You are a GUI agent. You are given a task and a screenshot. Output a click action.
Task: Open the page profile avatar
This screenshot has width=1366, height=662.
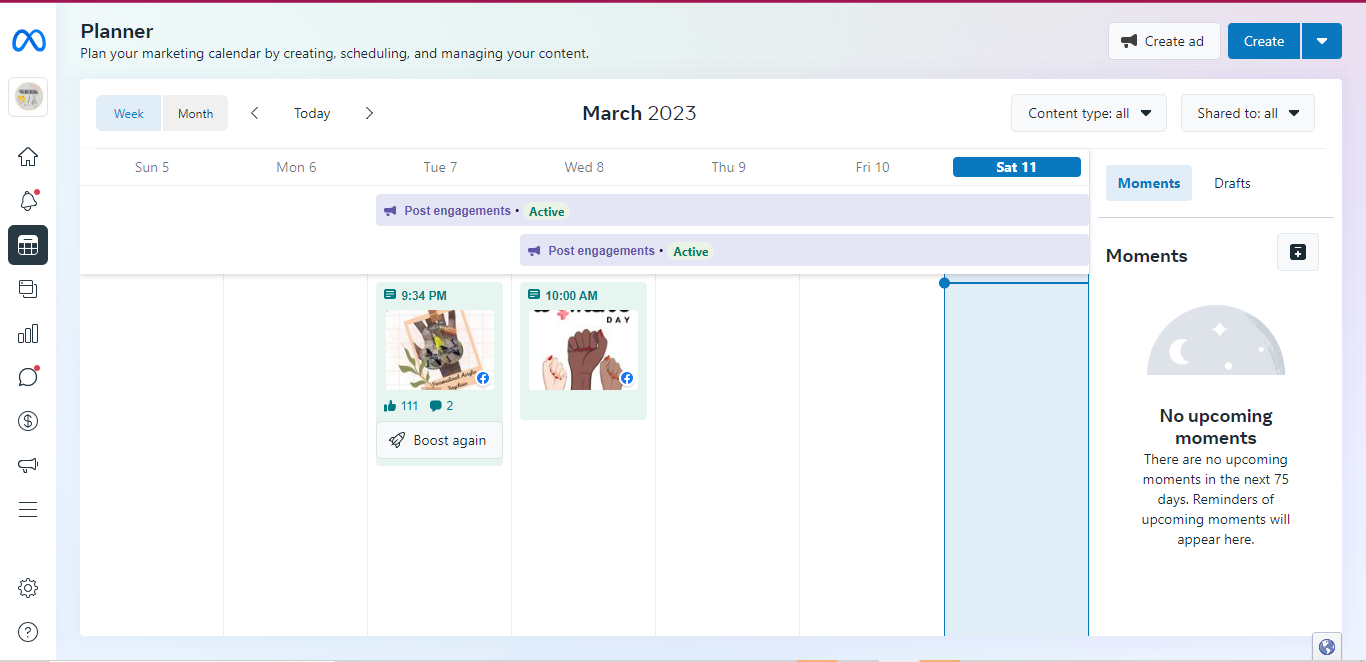[28, 97]
